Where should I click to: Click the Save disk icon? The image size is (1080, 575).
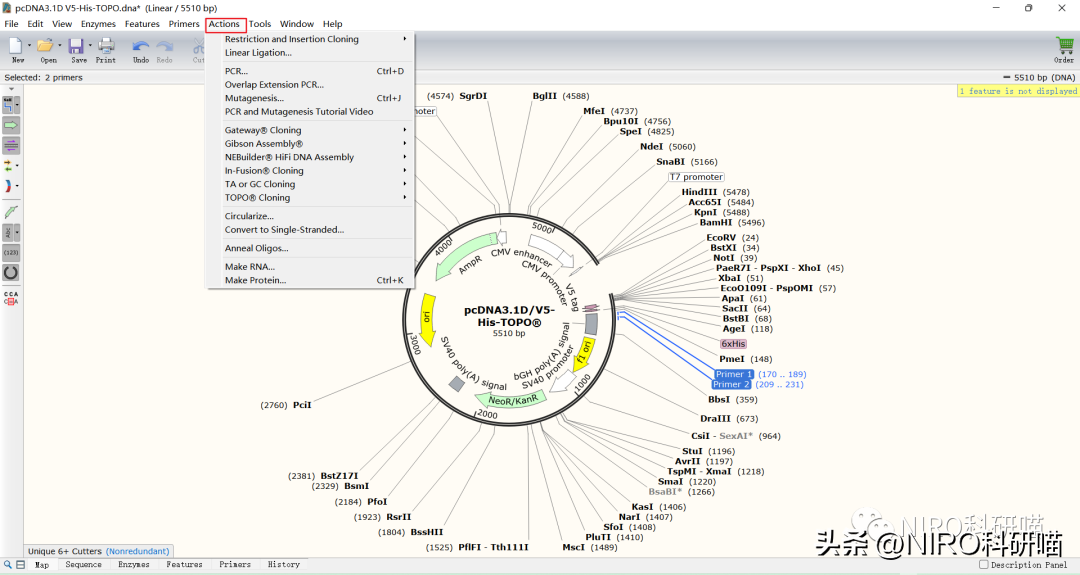click(x=77, y=46)
